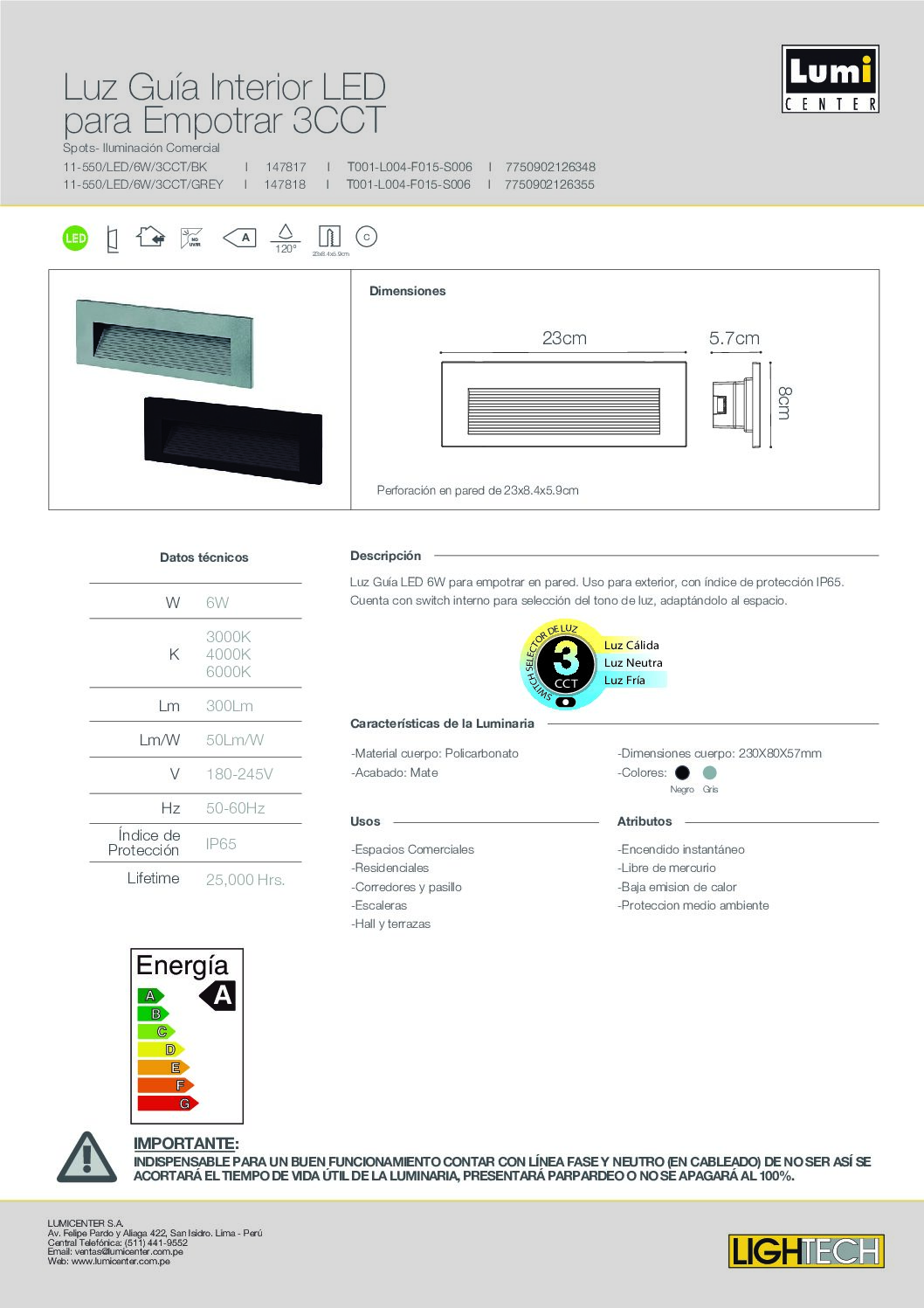
Task: Click the "180-245V" voltage value
Action: (x=239, y=774)
